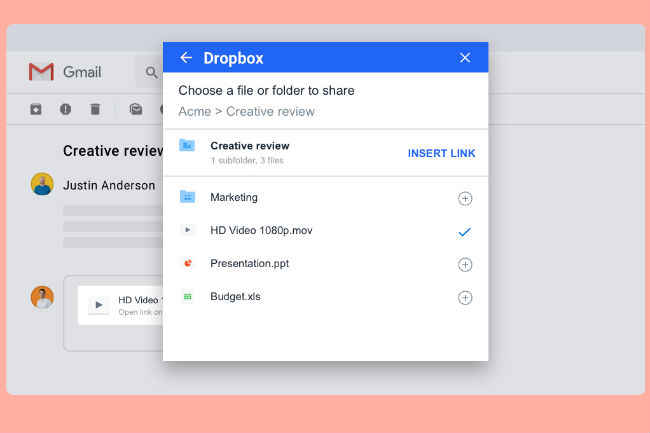Close the Dropbox dialog
Image resolution: width=650 pixels, height=433 pixels.
pos(465,58)
